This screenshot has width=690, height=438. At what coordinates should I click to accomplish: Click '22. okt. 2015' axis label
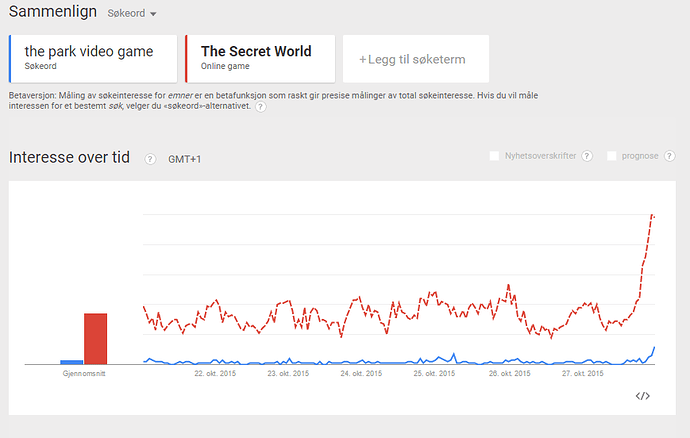click(215, 373)
